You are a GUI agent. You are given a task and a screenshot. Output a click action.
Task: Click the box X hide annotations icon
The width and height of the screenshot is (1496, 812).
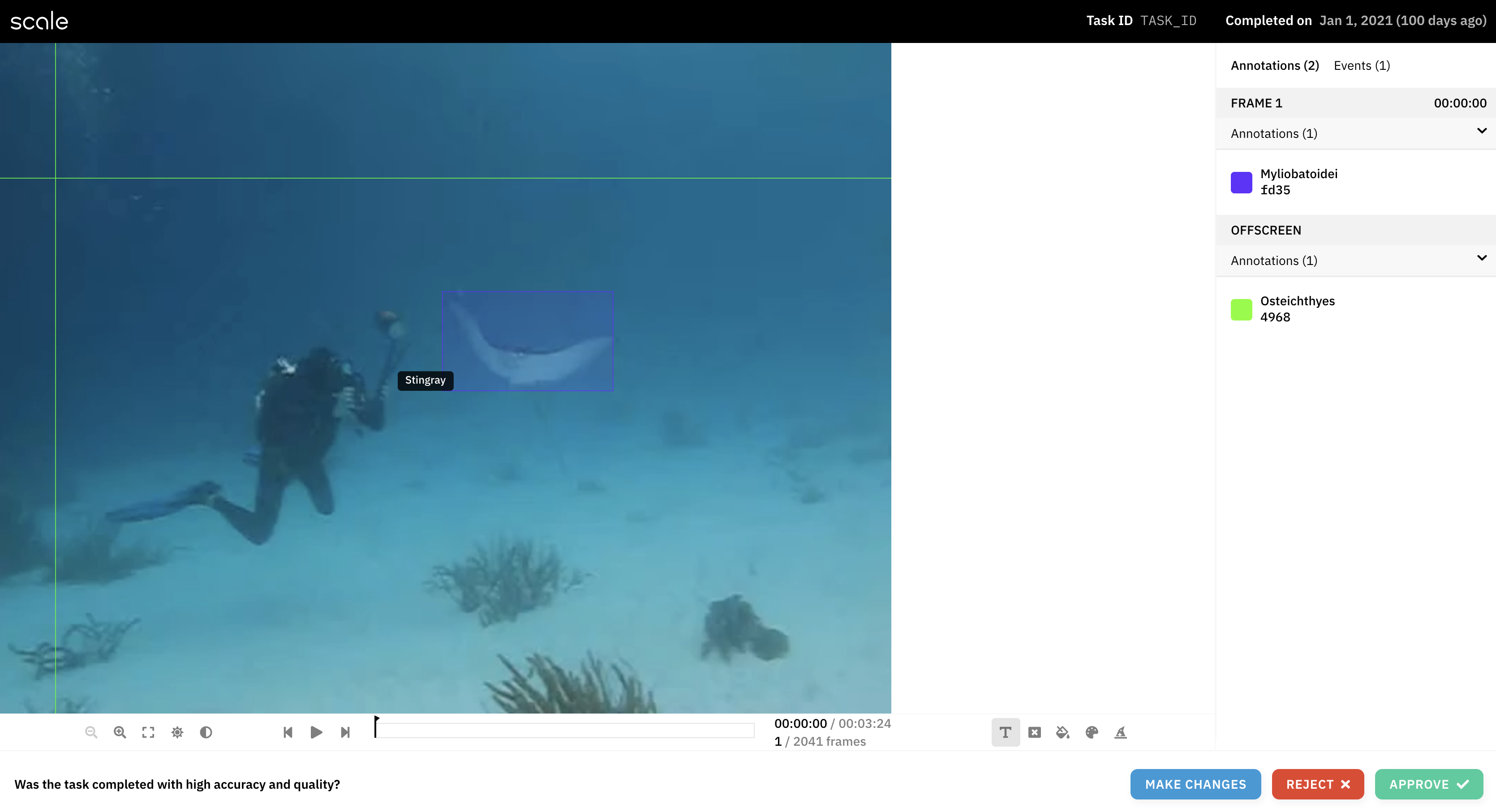point(1034,732)
